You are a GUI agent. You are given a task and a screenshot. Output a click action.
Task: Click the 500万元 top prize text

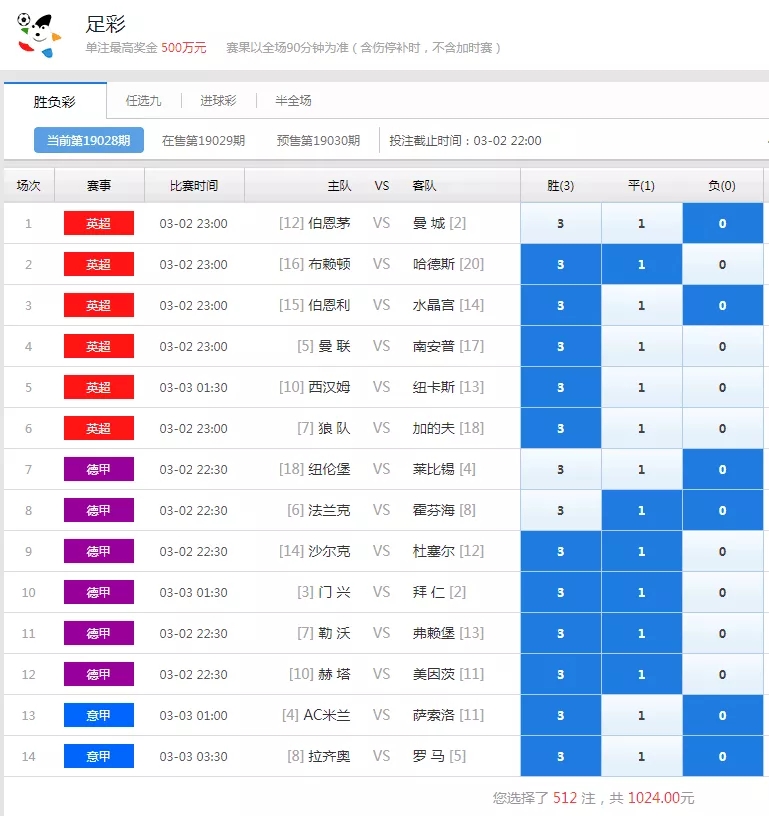(184, 48)
